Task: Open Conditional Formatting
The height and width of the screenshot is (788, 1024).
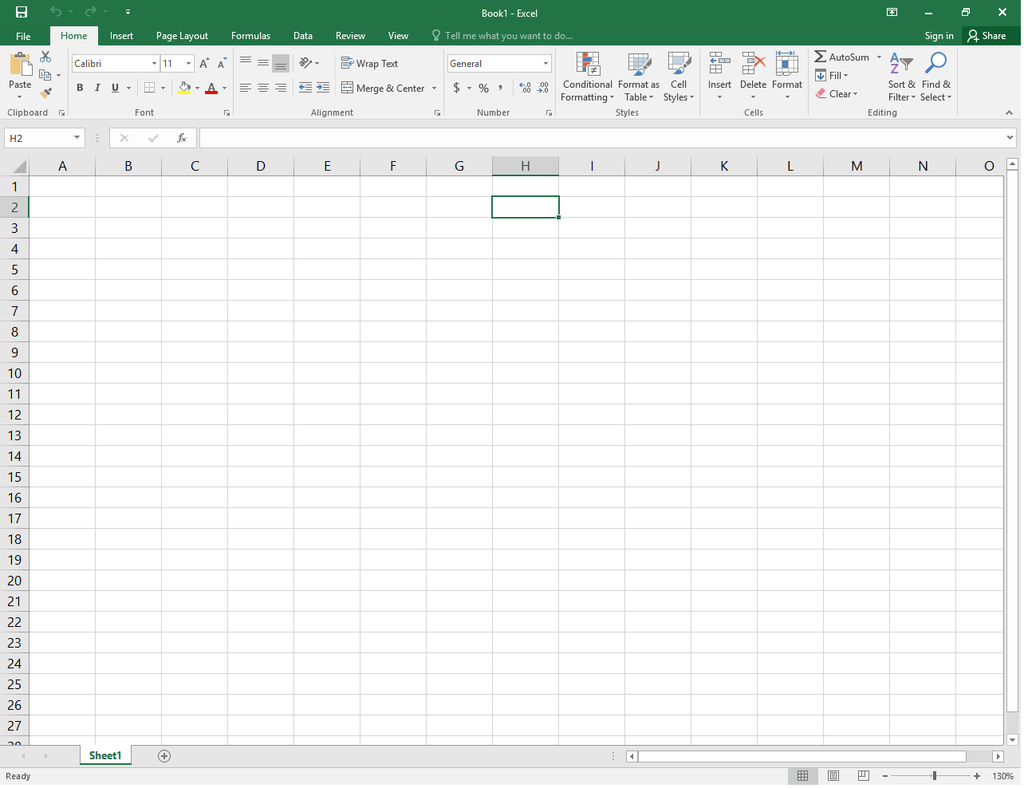Action: [587, 77]
